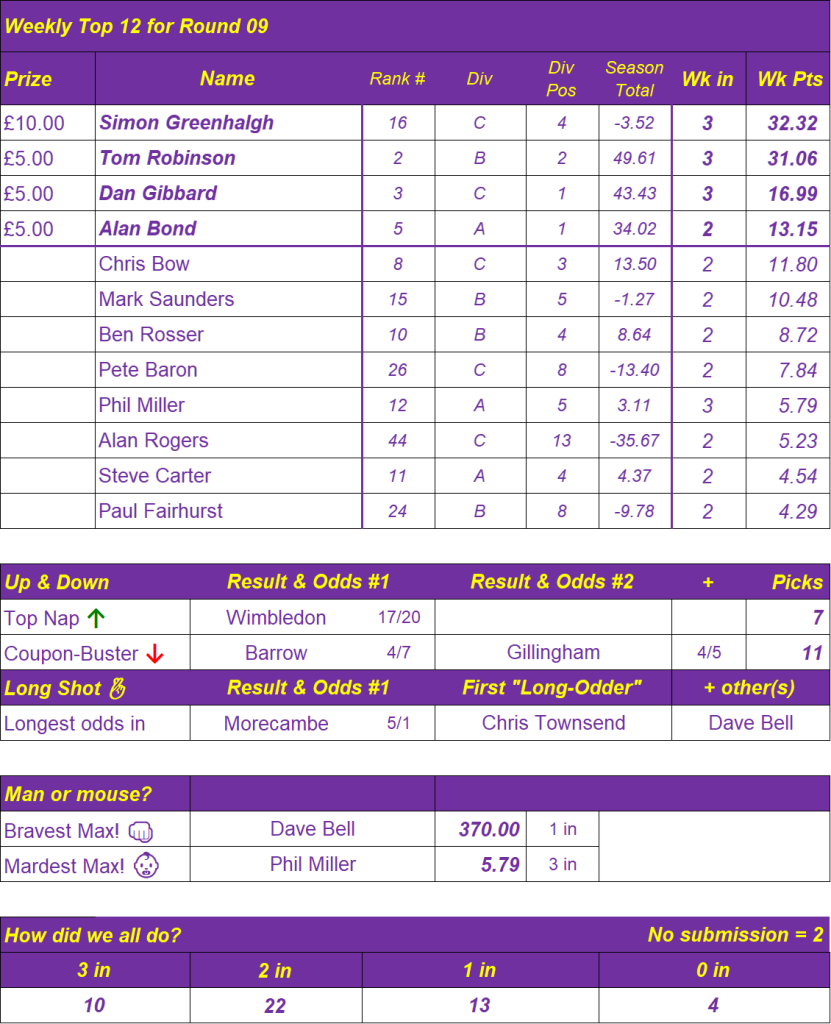Viewport: 831px width, 1024px height.
Task: Select the name Alan Bond
Action: (x=148, y=229)
